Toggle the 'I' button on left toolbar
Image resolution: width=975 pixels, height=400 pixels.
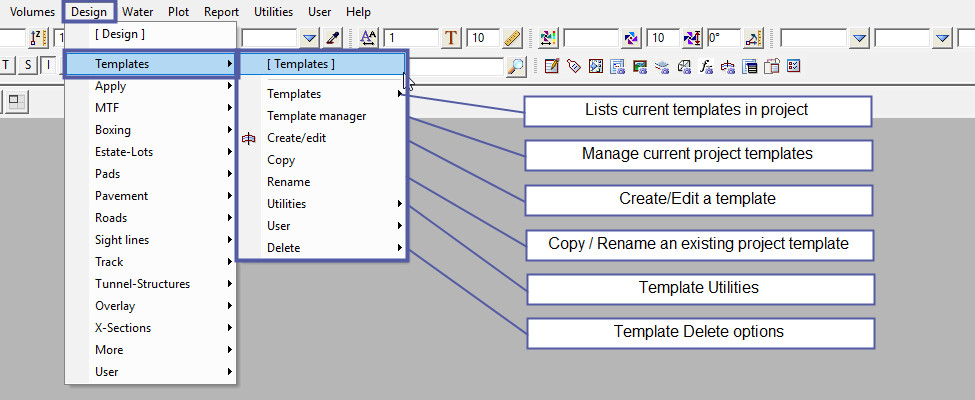(x=48, y=66)
